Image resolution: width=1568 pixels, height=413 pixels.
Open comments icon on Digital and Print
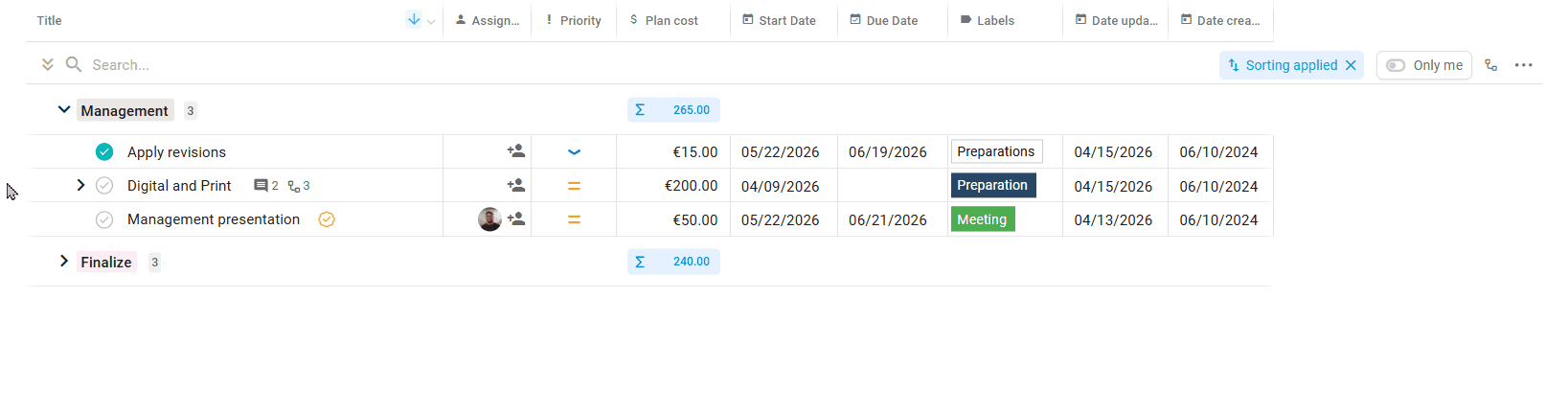point(261,186)
